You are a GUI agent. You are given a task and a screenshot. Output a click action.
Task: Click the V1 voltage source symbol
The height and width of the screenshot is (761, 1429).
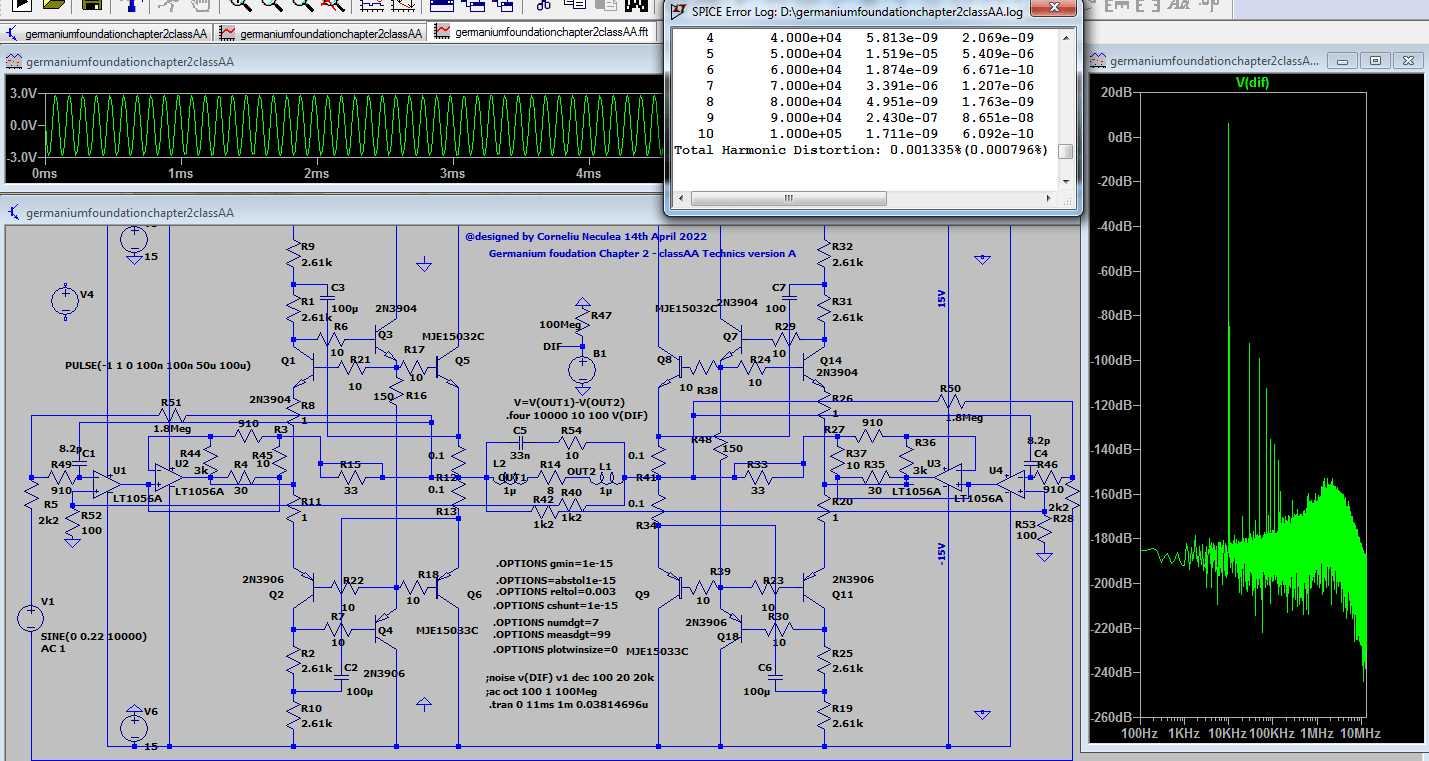(x=31, y=618)
